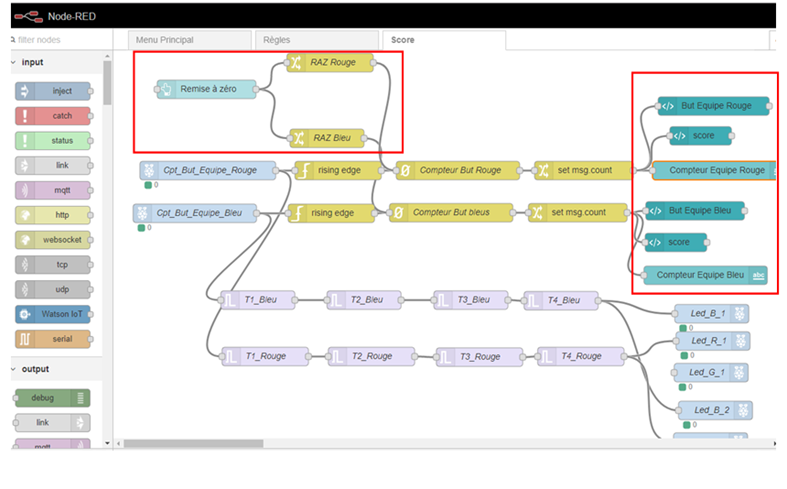This screenshot has height=489, width=787.
Task: Select the Cpt_But_Equipe_Bleu GPIO node
Action: pos(195,213)
